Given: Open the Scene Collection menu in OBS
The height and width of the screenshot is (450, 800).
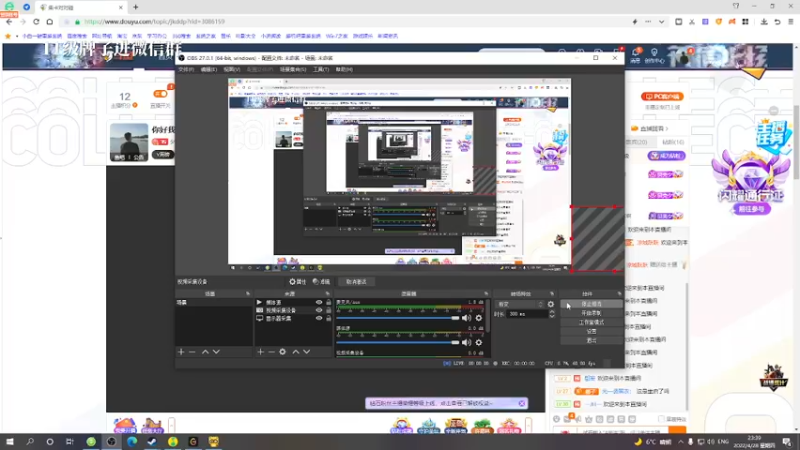Looking at the screenshot, I should pyautogui.click(x=293, y=69).
